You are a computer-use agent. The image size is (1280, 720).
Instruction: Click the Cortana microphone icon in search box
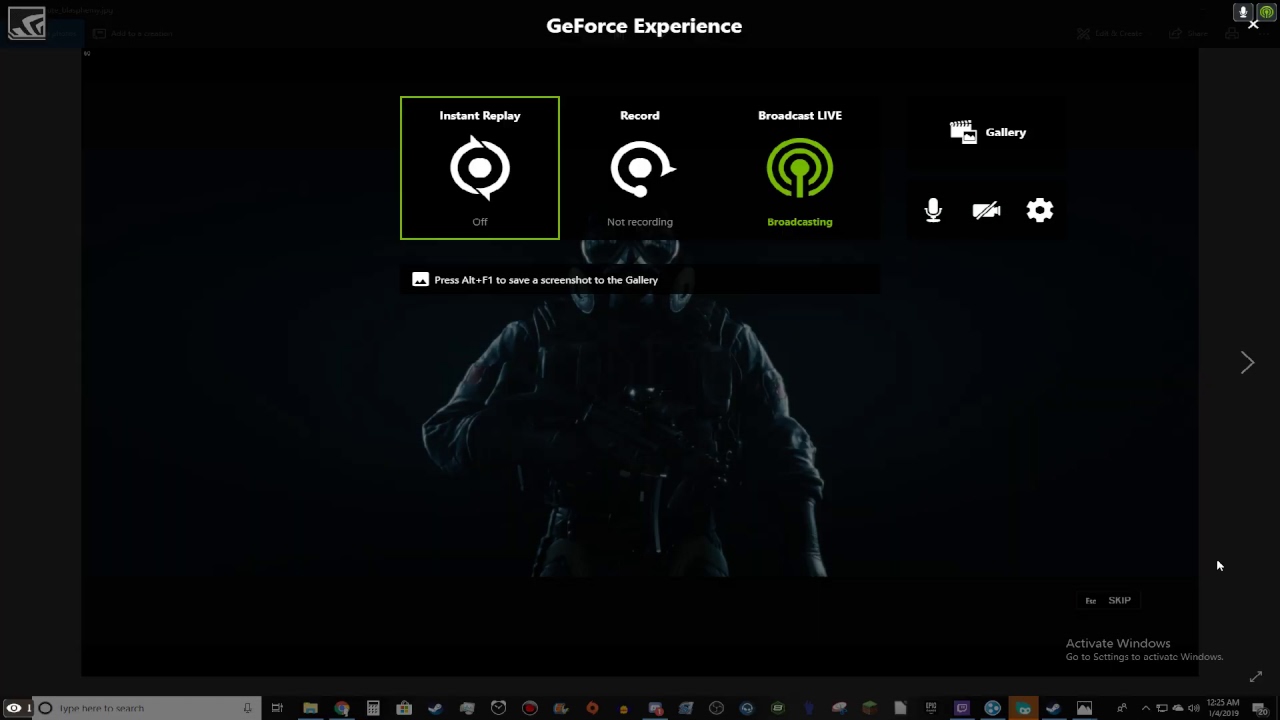pyautogui.click(x=247, y=708)
